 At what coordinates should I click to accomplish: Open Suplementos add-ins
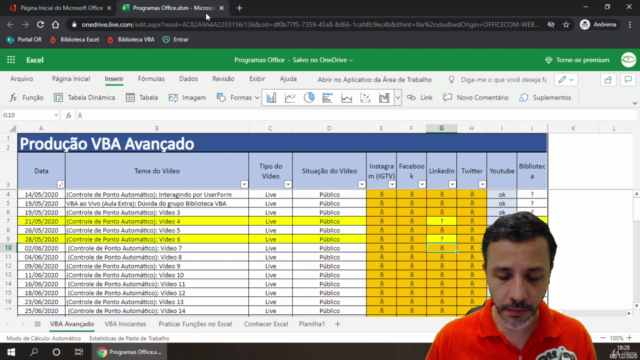[545, 98]
